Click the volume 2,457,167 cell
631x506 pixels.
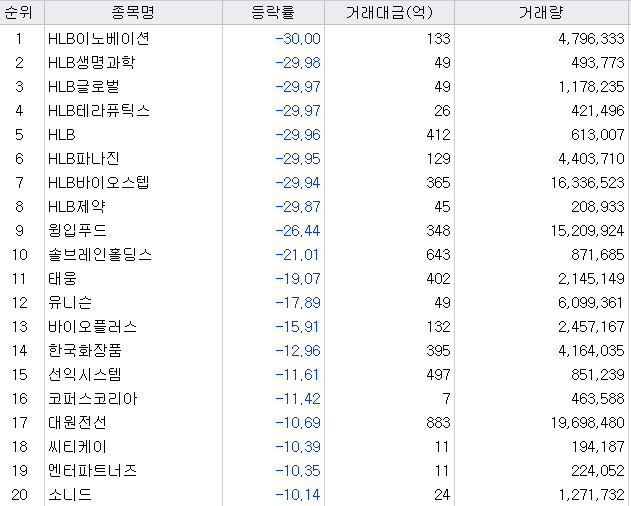pos(591,326)
